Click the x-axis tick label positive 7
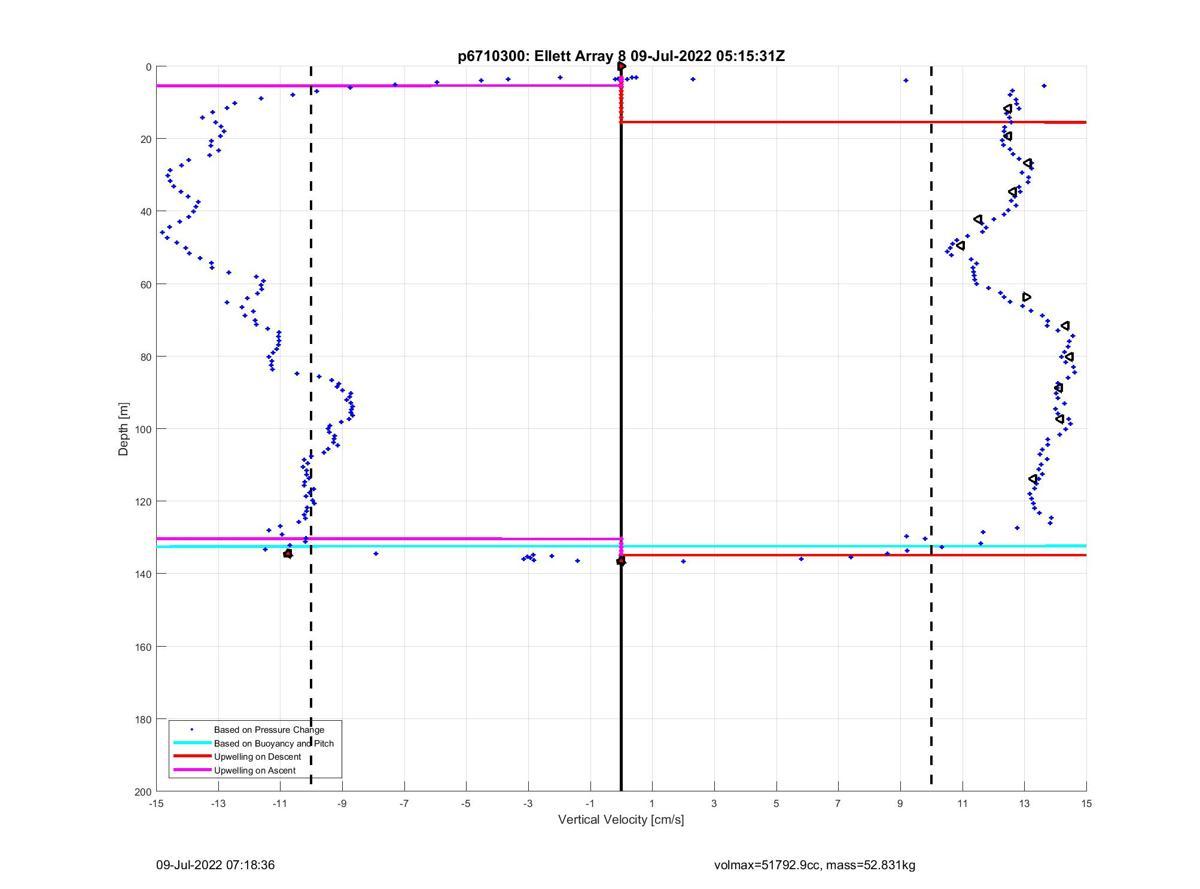Viewport: 1200px width, 889px height. pos(838,803)
